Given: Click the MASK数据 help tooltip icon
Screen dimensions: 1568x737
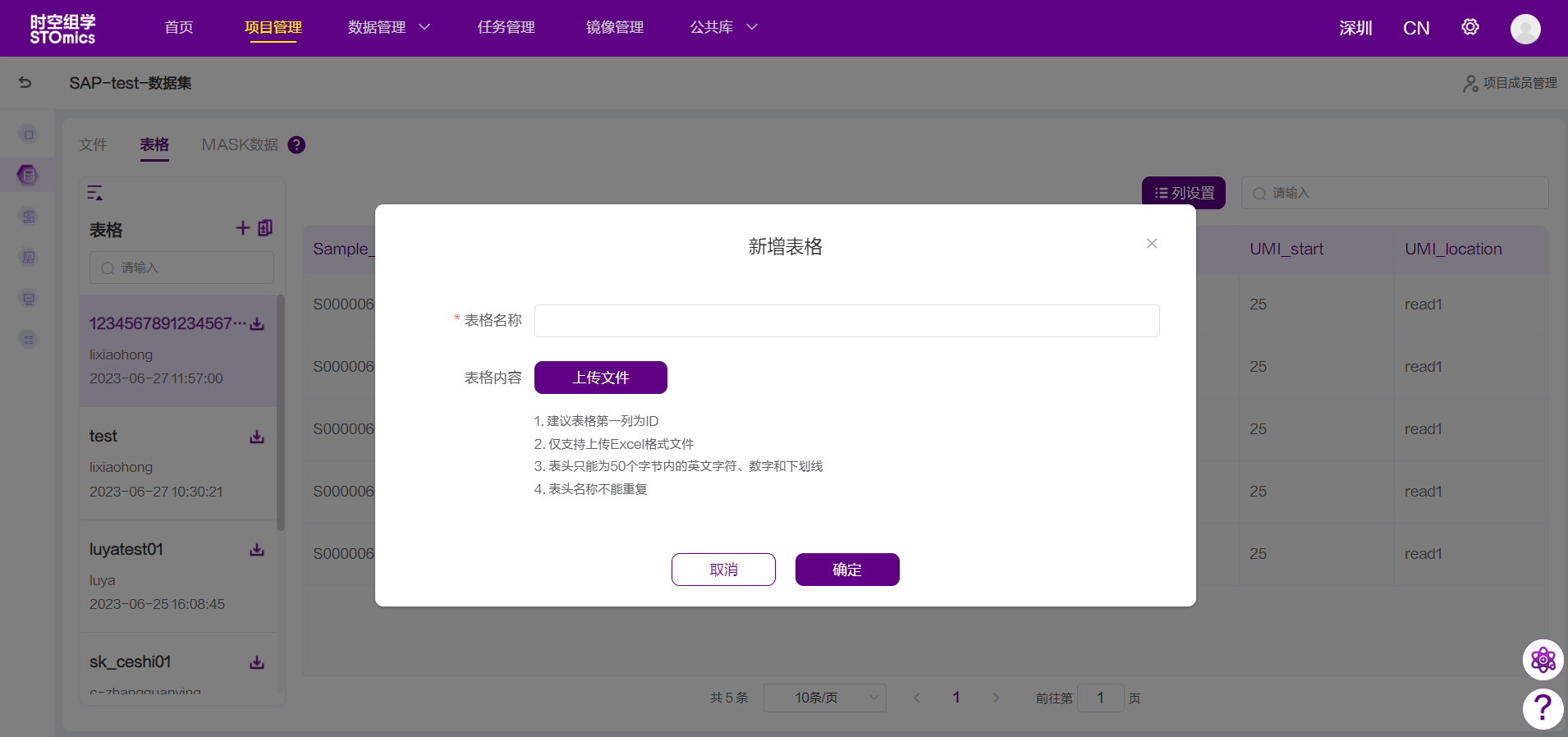Looking at the screenshot, I should coord(296,145).
